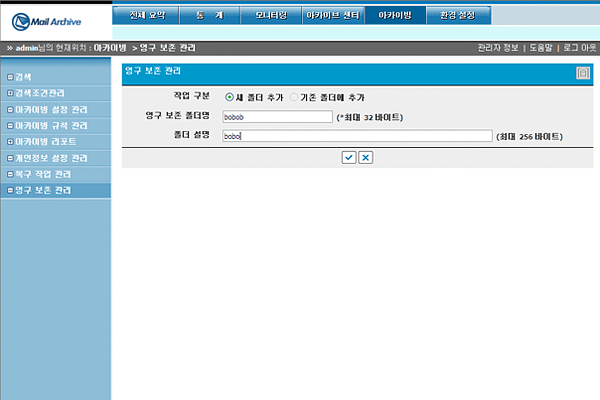600x400 pixels.
Task: Click the X cancel icon
Action: [x=366, y=157]
